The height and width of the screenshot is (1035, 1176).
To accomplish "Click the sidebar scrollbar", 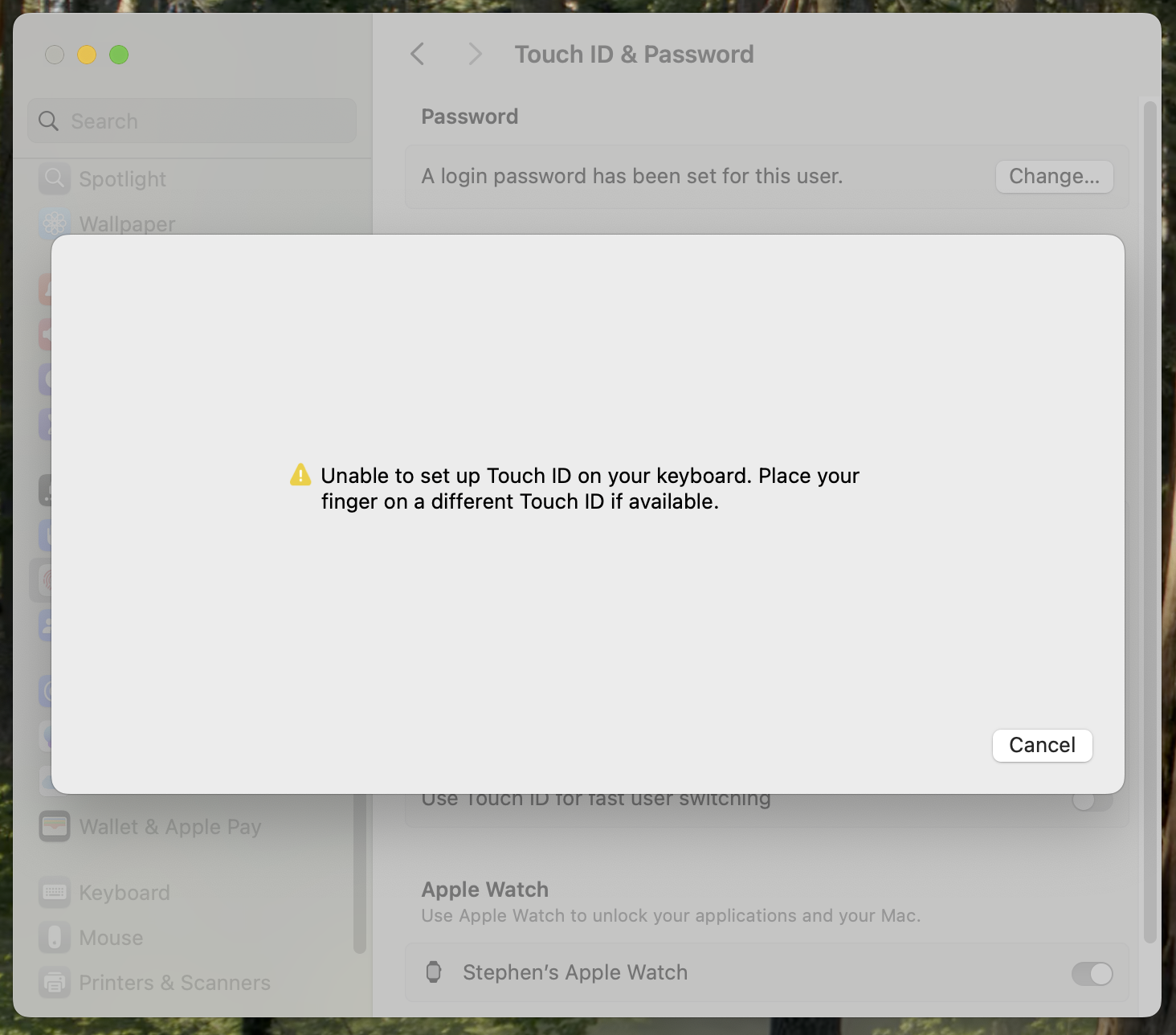I will point(359,884).
